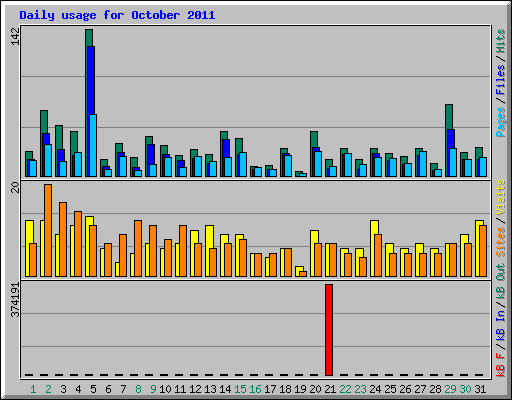Click day label '3' on the x-axis
The image size is (512, 400).
pyautogui.click(x=63, y=389)
